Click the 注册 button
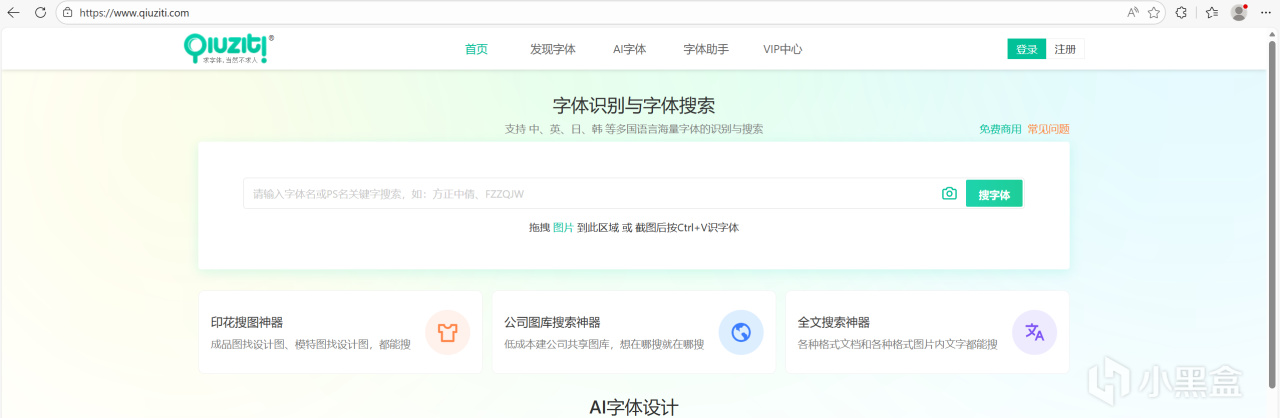 click(x=1065, y=49)
